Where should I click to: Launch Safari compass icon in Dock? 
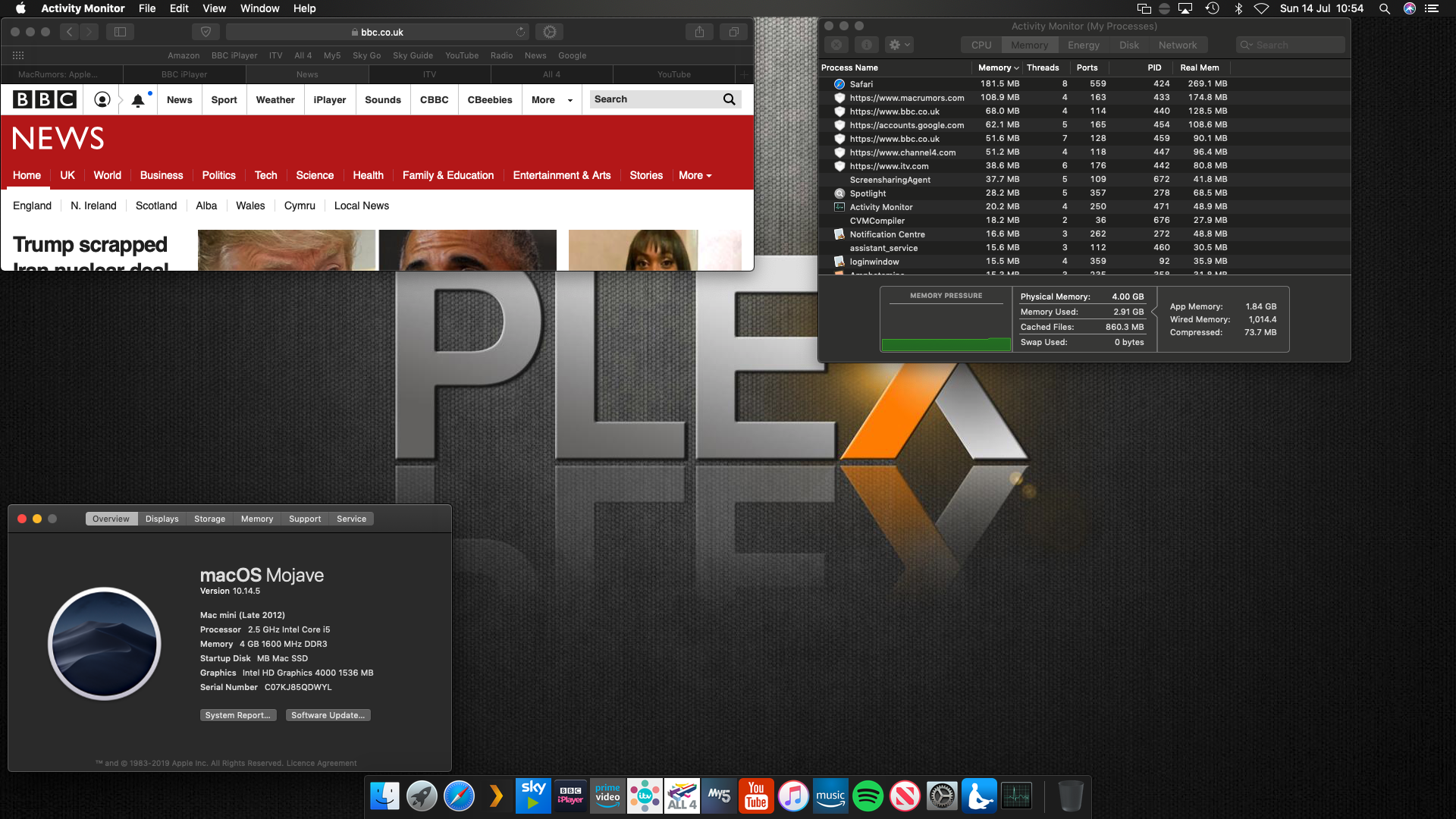pyautogui.click(x=459, y=795)
